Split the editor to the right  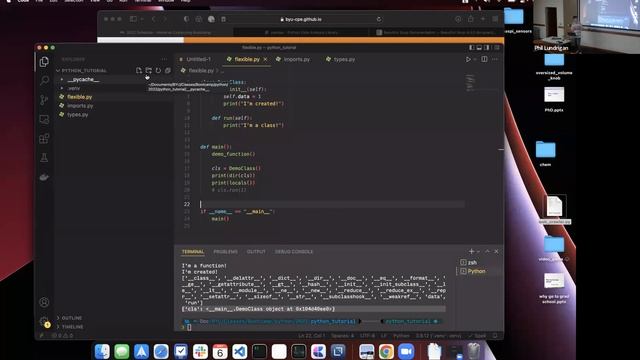pyautogui.click(x=484, y=60)
